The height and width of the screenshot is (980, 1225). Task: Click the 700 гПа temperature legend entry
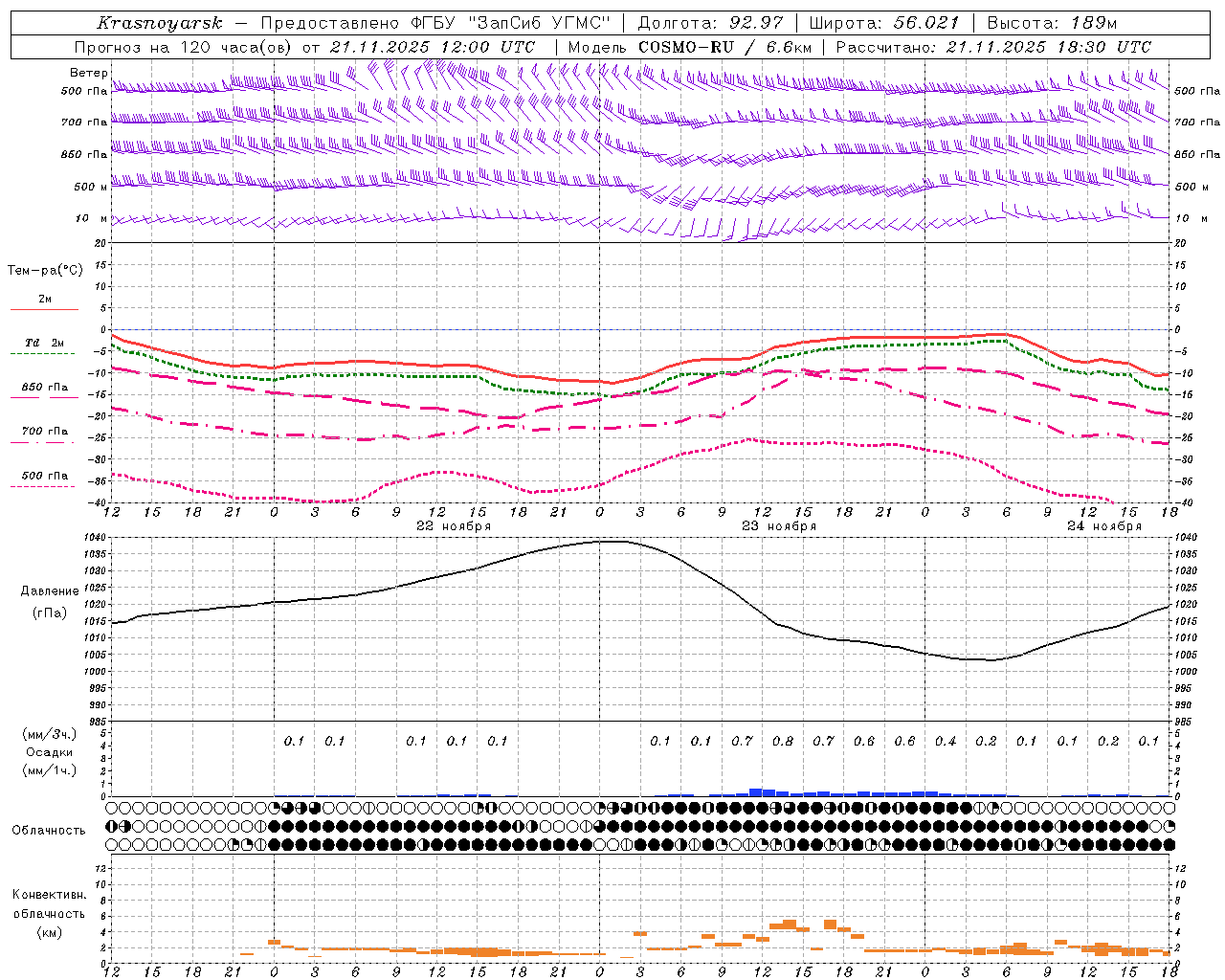point(44,432)
